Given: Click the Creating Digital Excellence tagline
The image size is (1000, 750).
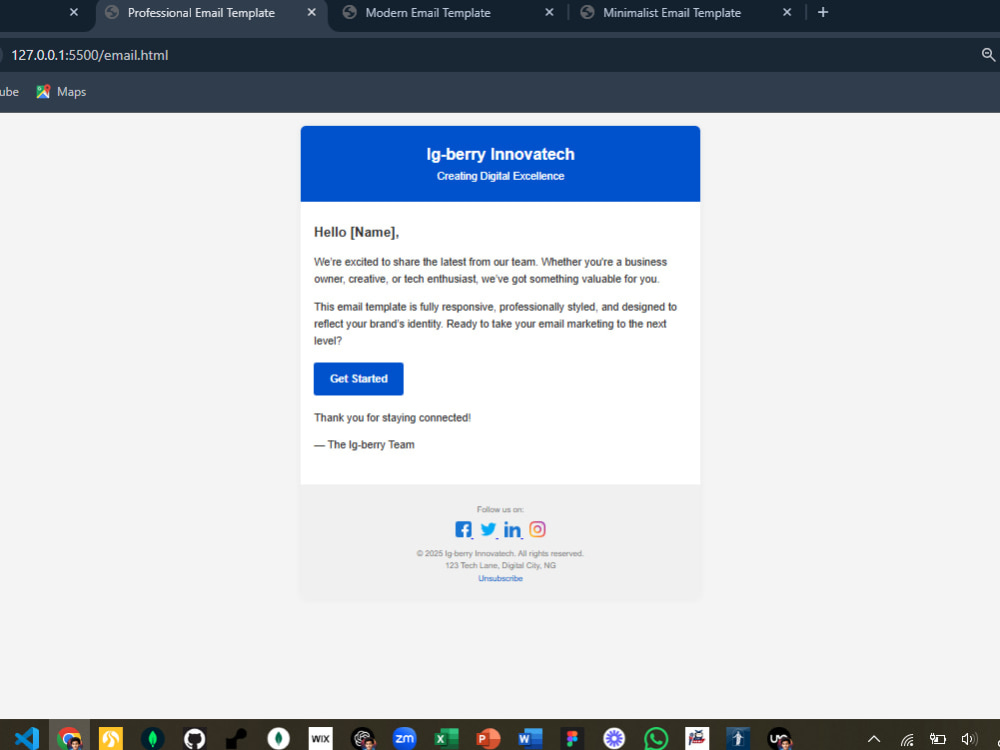Looking at the screenshot, I should coord(501,176).
